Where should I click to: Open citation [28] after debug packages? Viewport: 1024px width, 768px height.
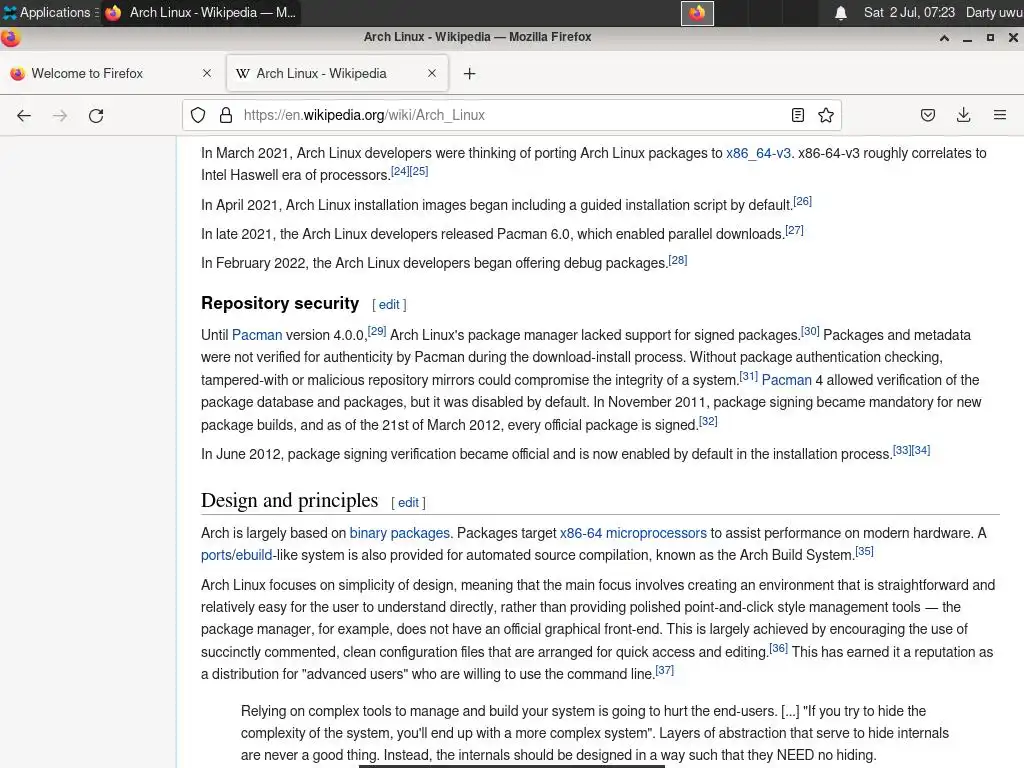(x=678, y=259)
